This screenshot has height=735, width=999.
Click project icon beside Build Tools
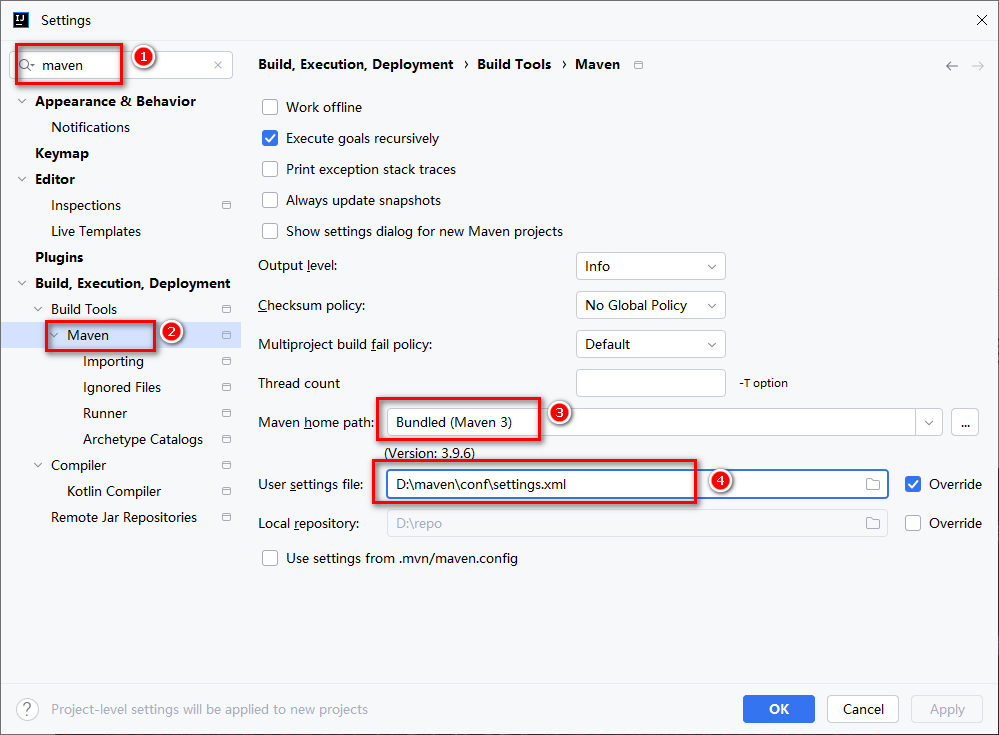coord(226,309)
